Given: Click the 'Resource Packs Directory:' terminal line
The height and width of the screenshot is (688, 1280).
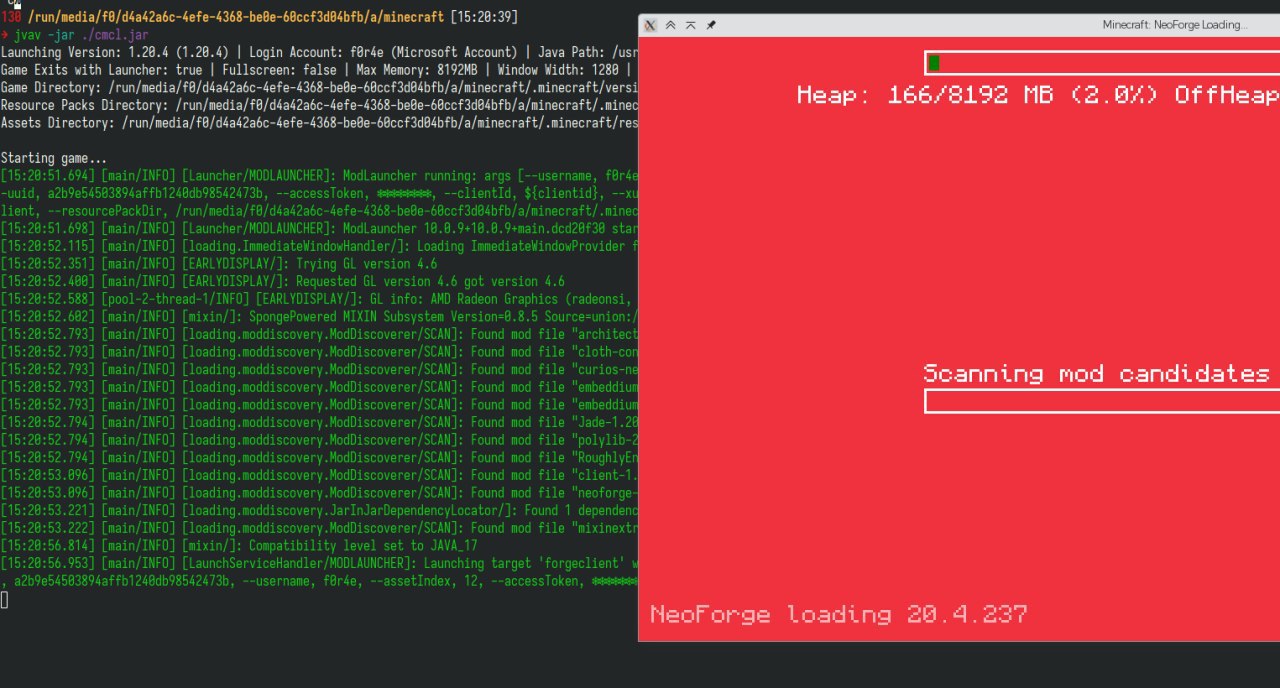Looking at the screenshot, I should tap(319, 105).
